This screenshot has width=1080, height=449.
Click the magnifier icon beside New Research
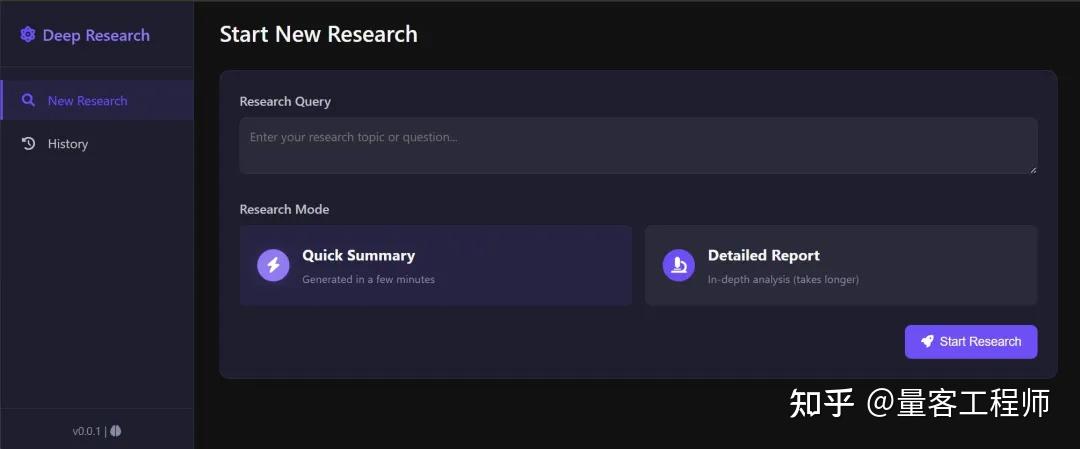click(x=28, y=101)
